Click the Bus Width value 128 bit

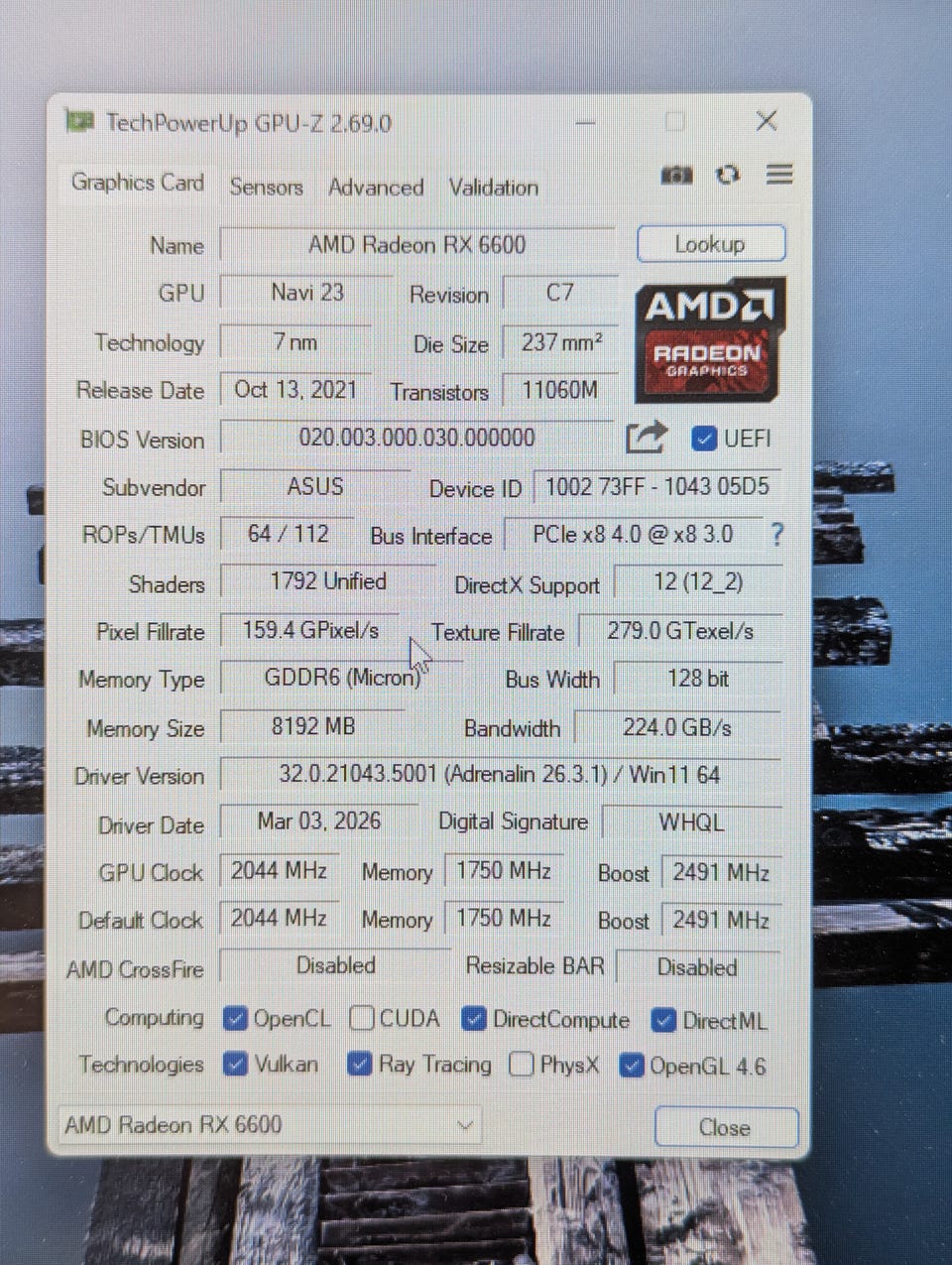point(699,679)
